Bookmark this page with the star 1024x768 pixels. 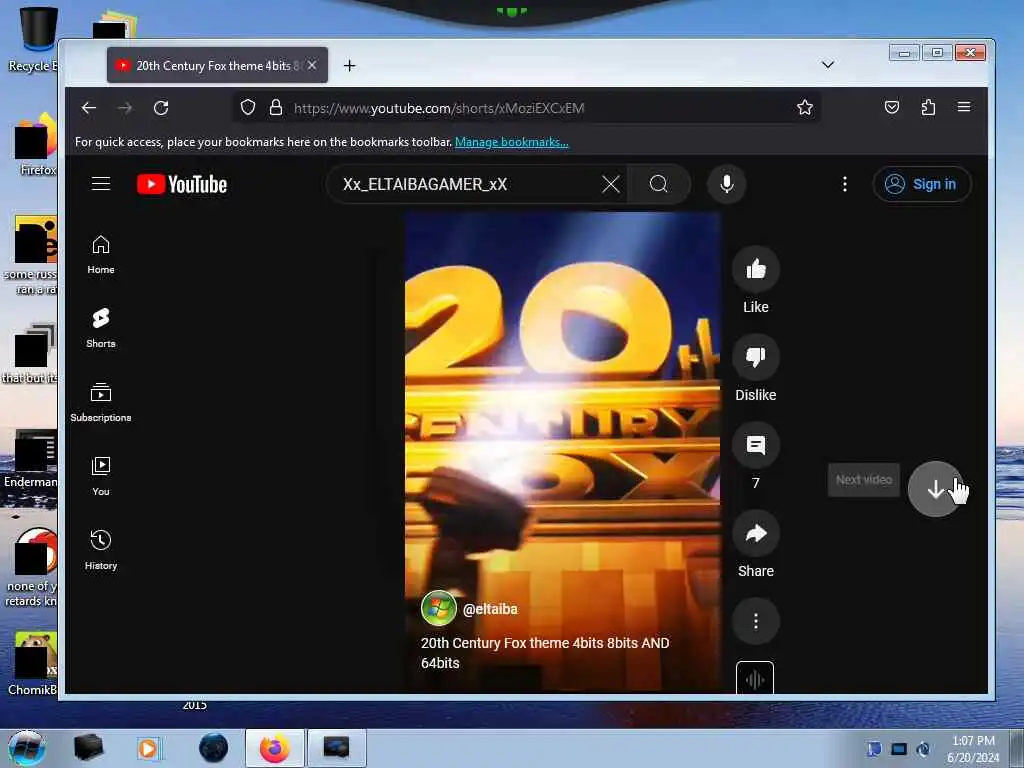click(805, 107)
